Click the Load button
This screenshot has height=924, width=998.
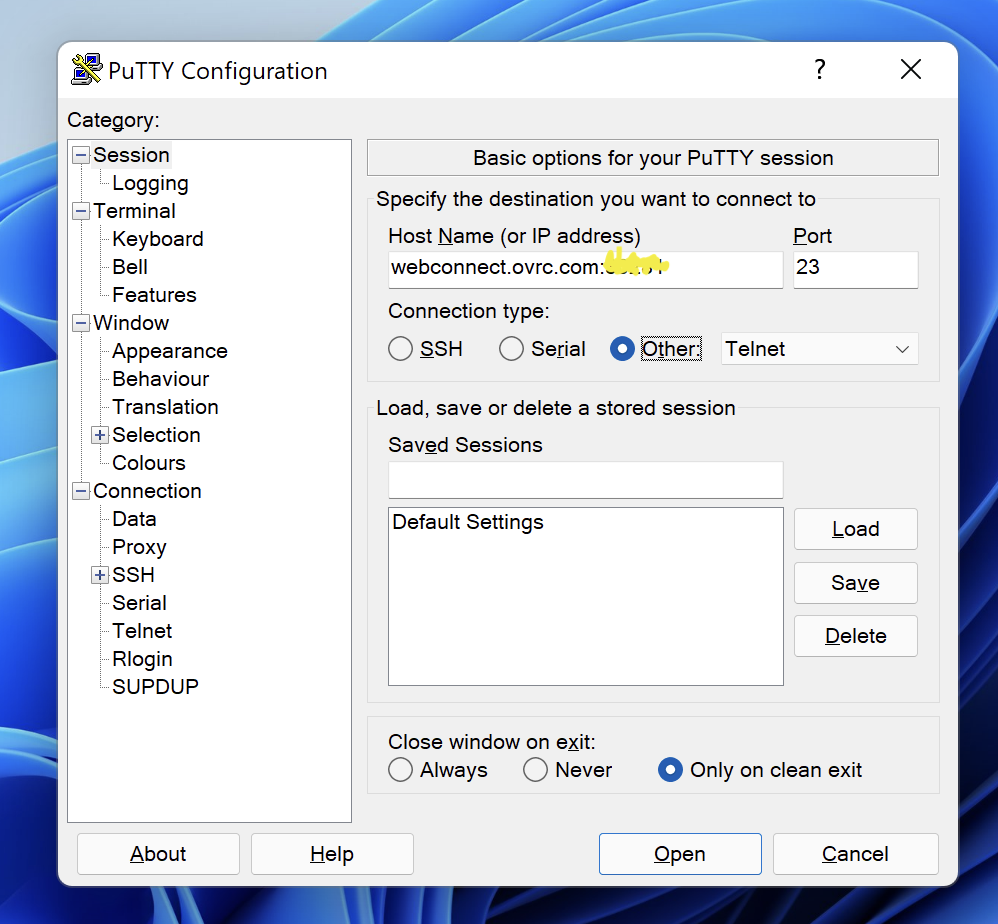(855, 529)
